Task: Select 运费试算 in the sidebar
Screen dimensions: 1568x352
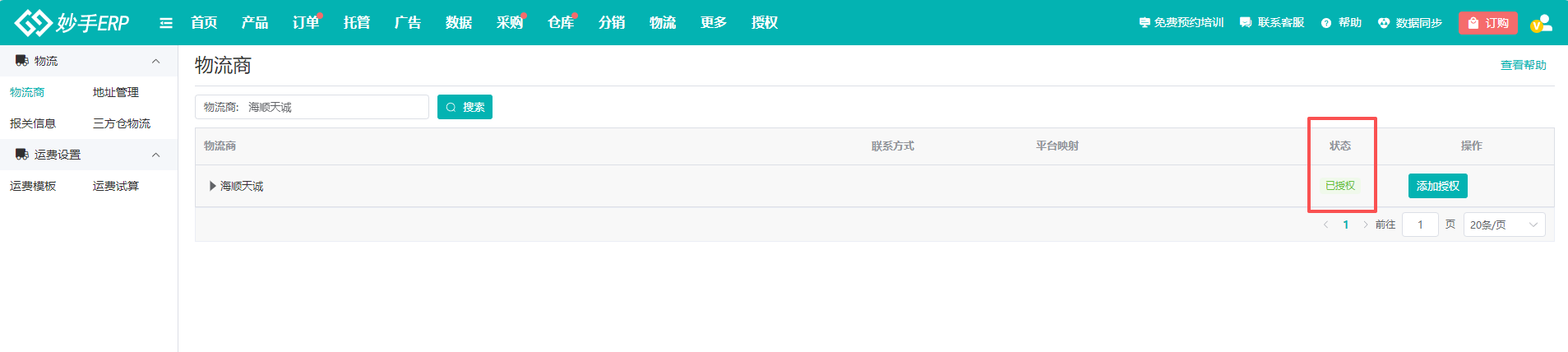Action: (x=116, y=186)
